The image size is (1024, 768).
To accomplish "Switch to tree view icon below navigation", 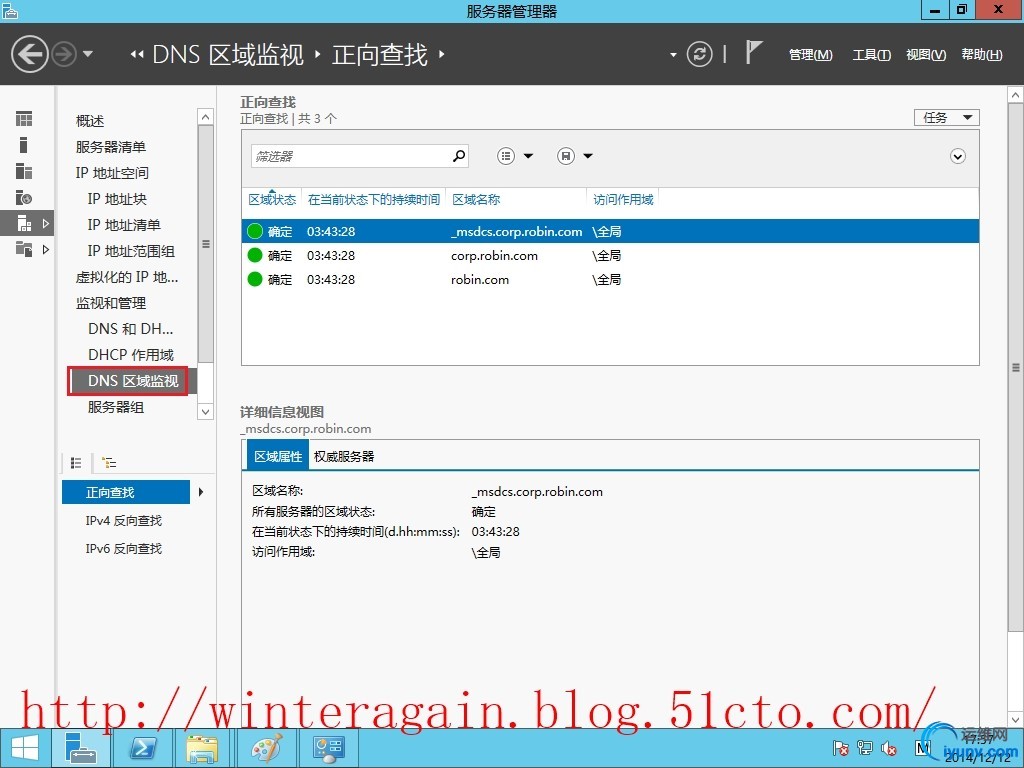I will coord(108,463).
